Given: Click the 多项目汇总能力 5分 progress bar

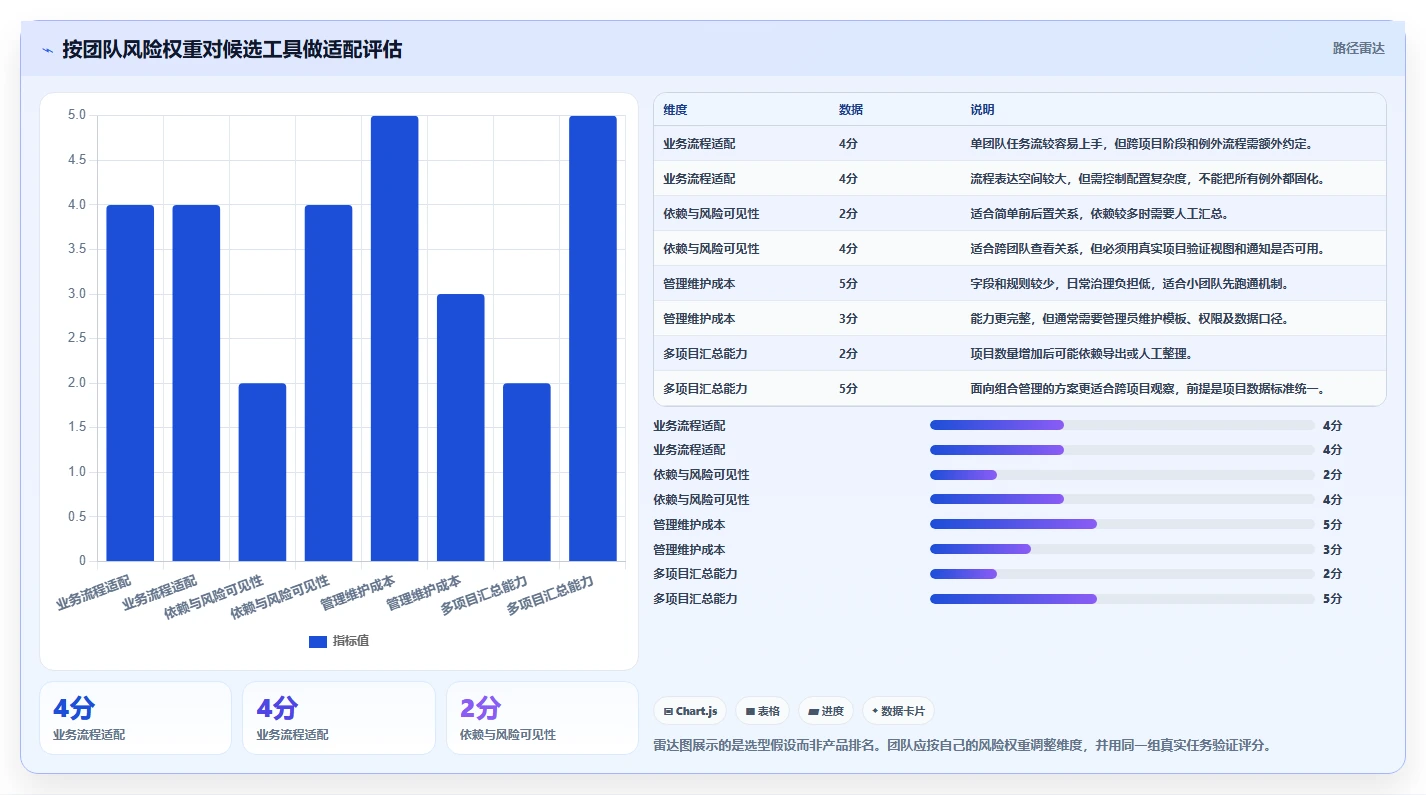Looking at the screenshot, I should pyautogui.click(x=1122, y=599).
